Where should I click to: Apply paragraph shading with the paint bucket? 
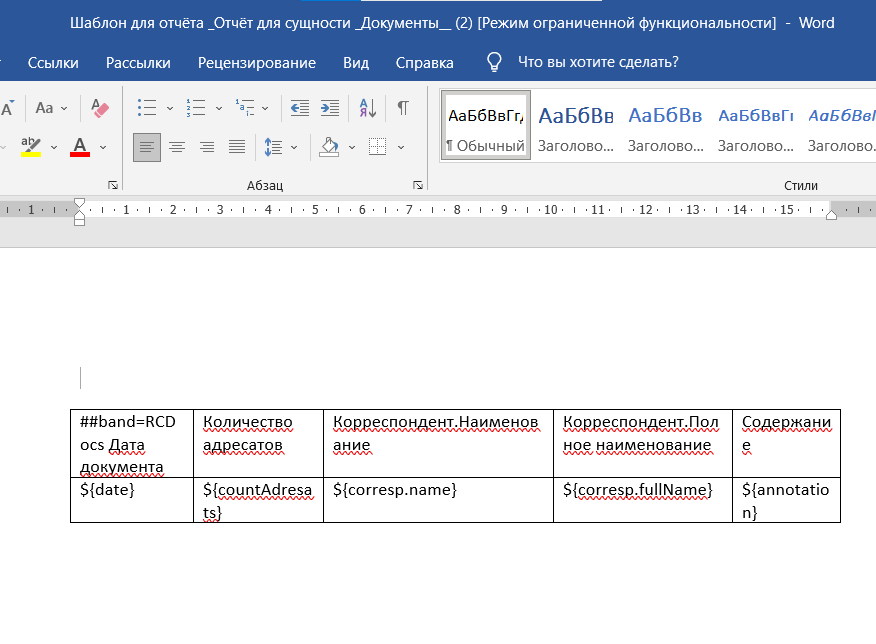click(329, 147)
